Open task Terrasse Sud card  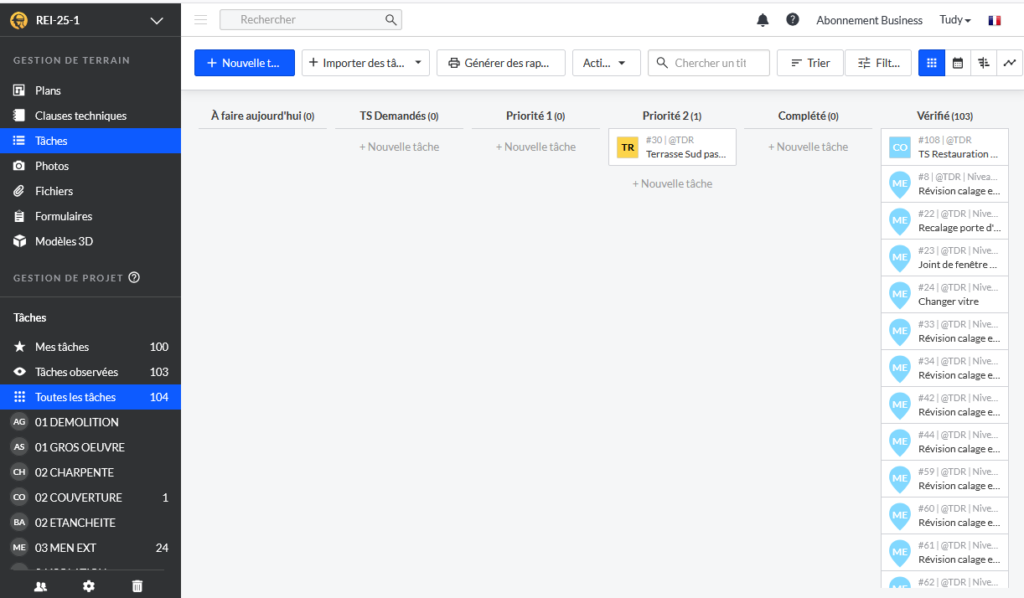click(672, 147)
